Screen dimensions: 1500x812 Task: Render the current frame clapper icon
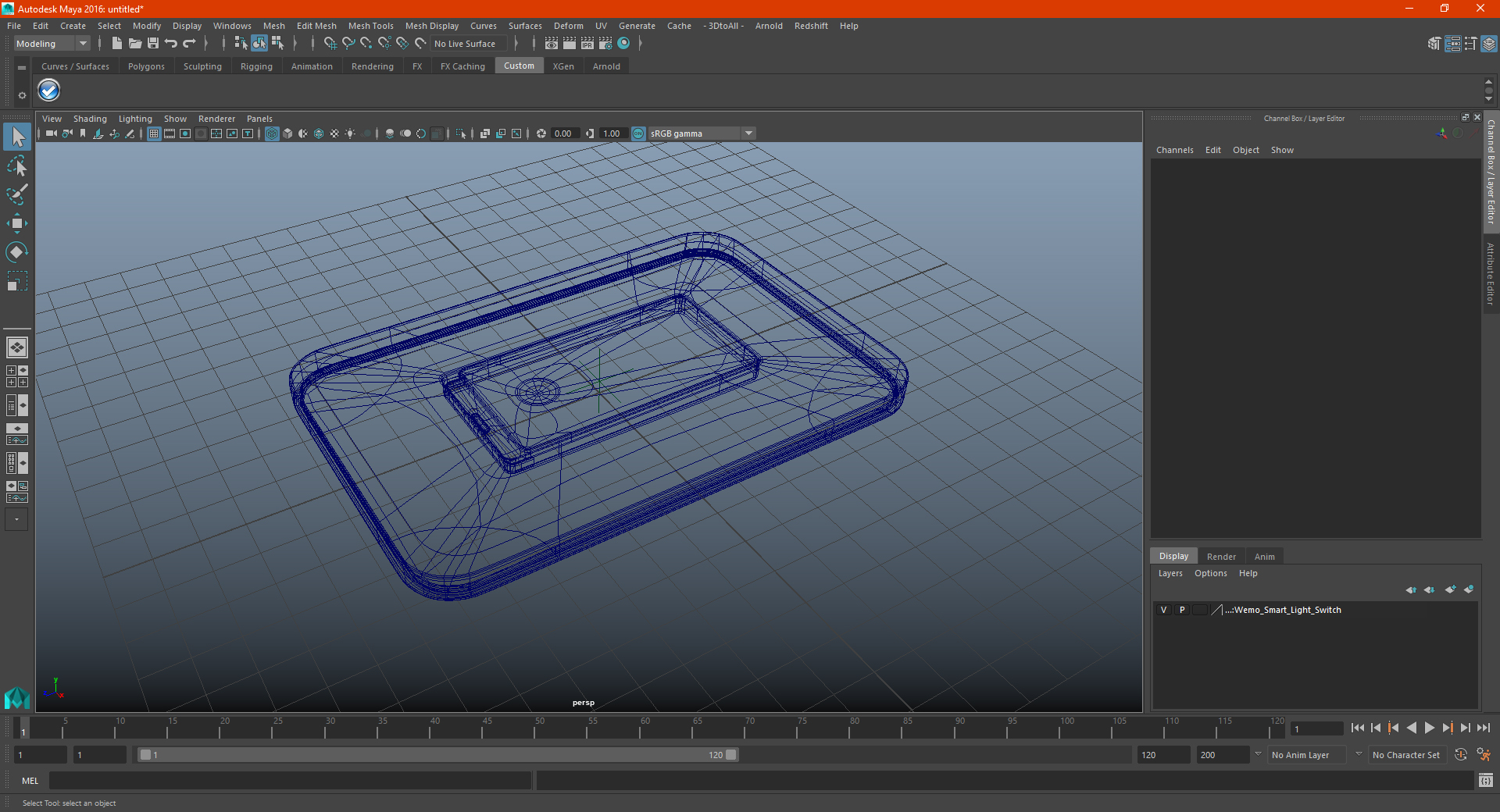tap(570, 44)
